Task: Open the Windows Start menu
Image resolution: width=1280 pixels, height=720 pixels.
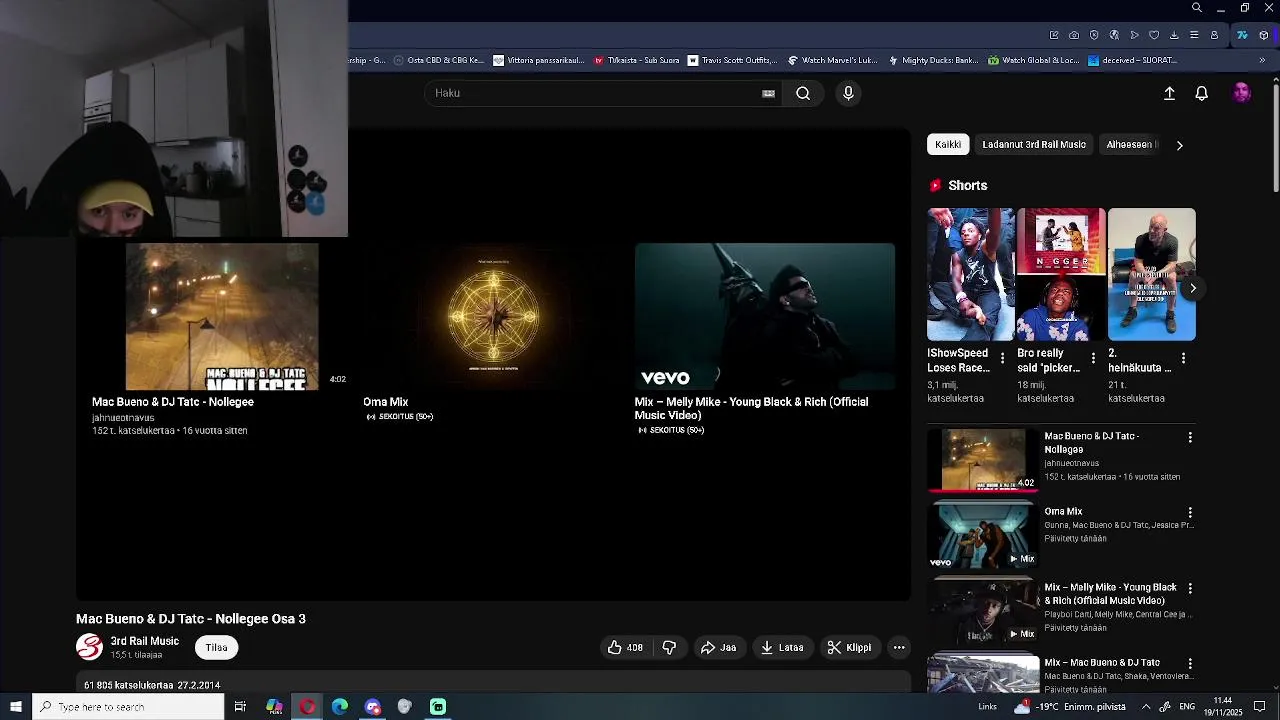Action: tap(15, 707)
